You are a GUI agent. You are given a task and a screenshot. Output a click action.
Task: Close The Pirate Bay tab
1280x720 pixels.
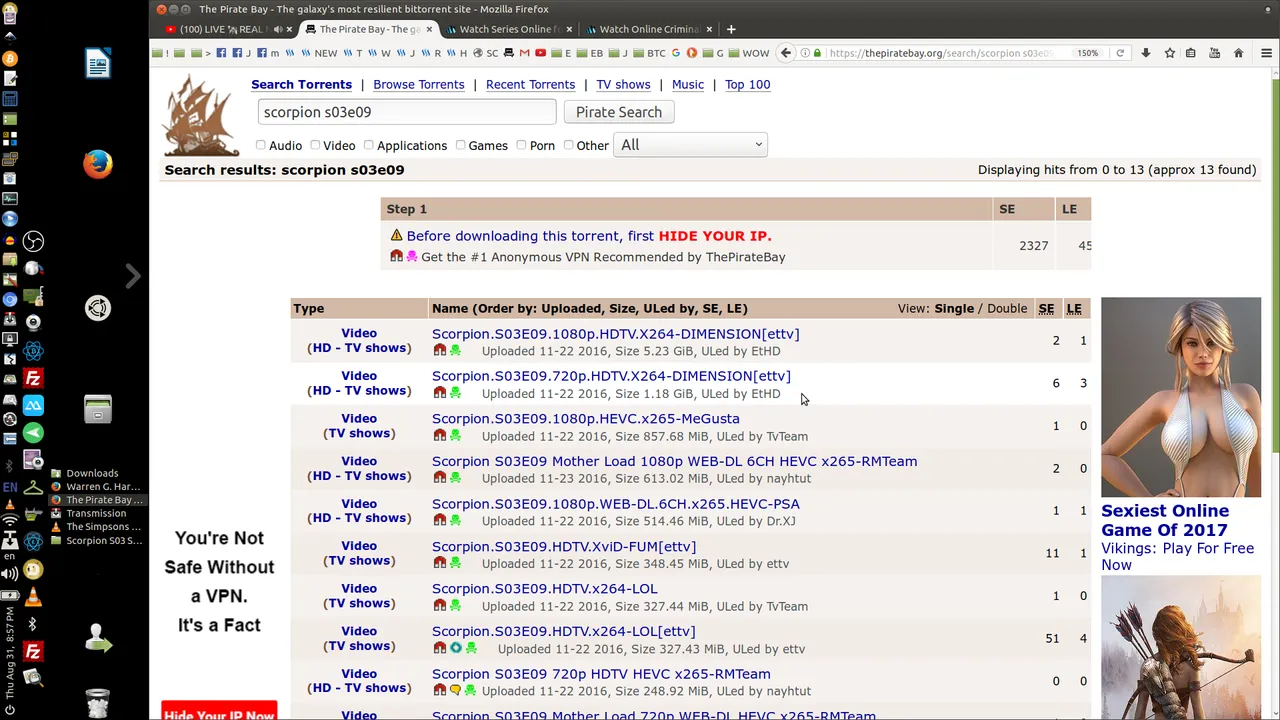tap(430, 29)
